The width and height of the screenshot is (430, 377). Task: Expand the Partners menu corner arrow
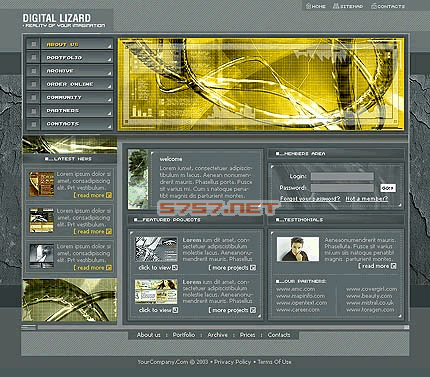pos(109,113)
